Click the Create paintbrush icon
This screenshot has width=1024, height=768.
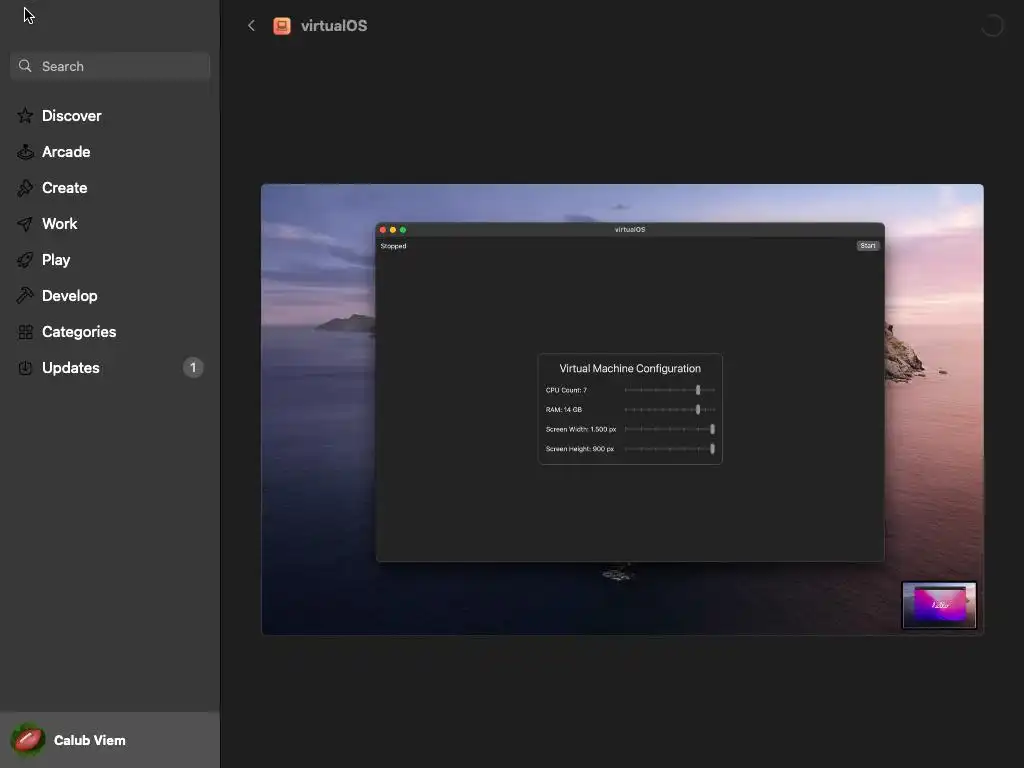tap(25, 187)
